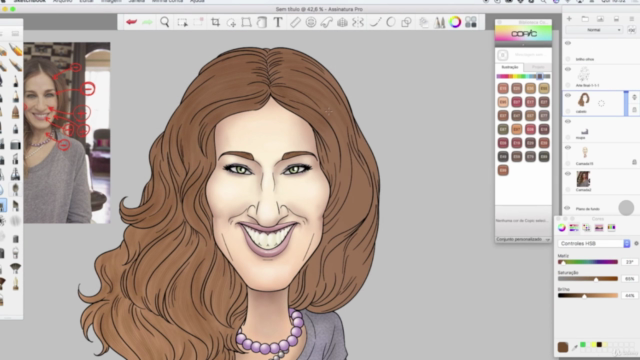The width and height of the screenshot is (640, 360).
Task: Select the Camada2 layer thumbnail
Action: (x=583, y=179)
